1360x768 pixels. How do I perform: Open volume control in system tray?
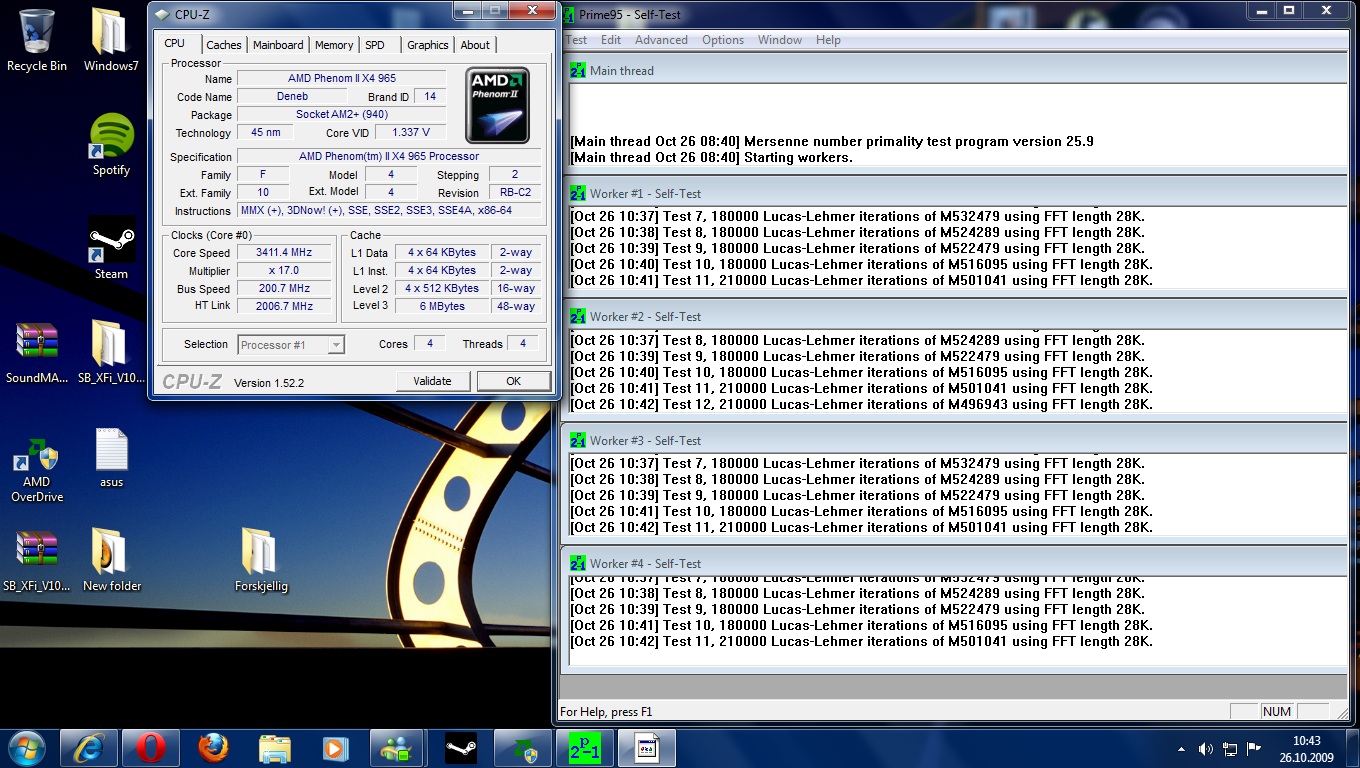tap(1205, 749)
